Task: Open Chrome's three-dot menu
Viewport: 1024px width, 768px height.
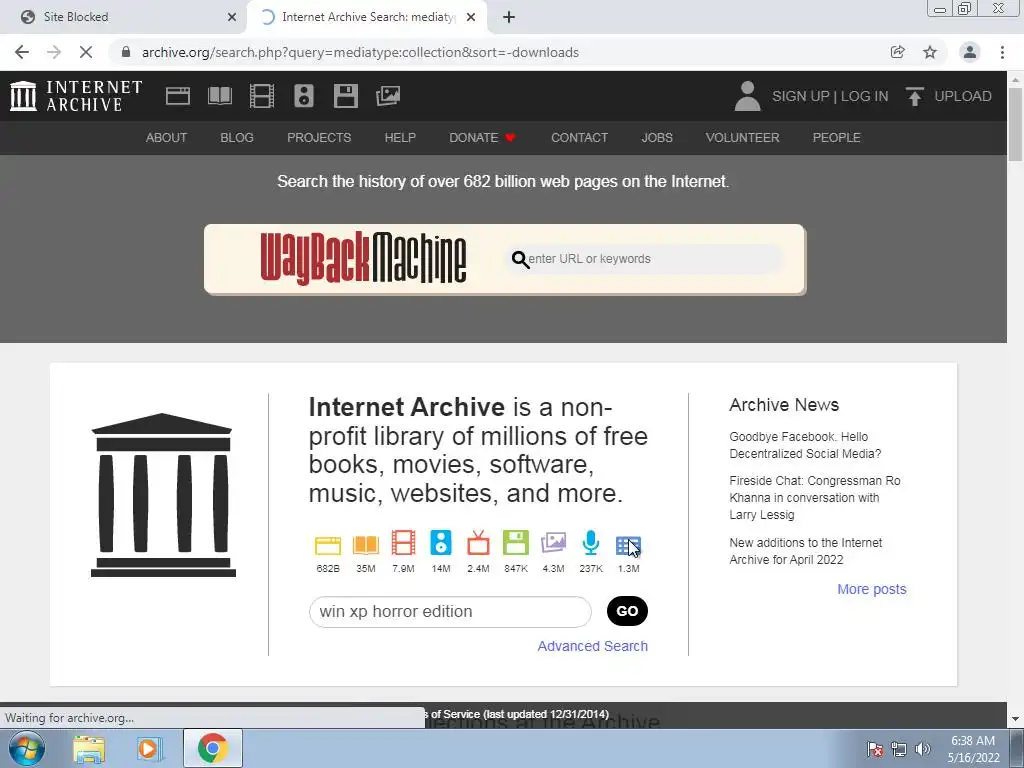Action: (x=1002, y=52)
